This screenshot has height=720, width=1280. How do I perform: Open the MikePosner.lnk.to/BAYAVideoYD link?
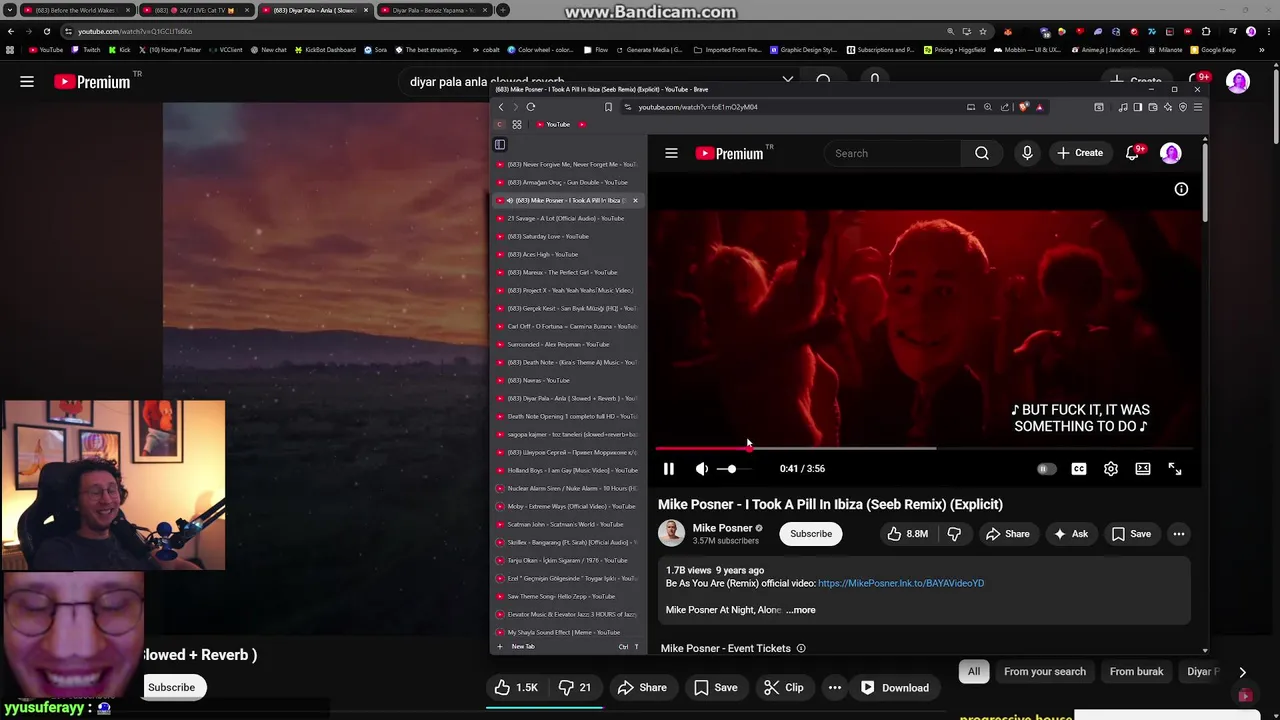(901, 583)
